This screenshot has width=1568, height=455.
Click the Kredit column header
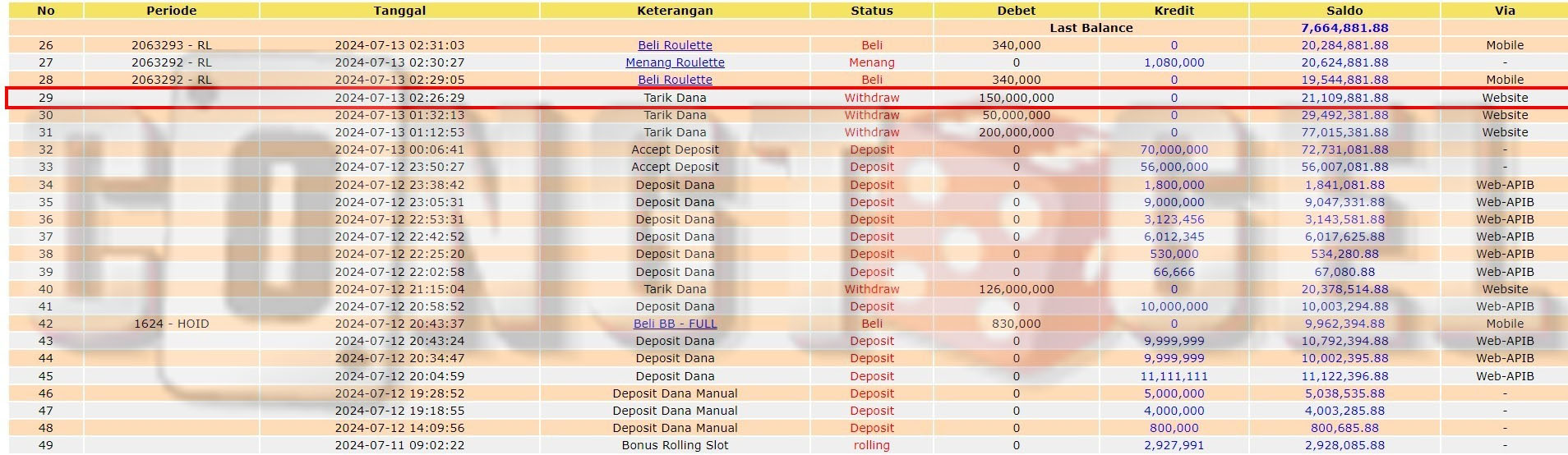[1174, 11]
